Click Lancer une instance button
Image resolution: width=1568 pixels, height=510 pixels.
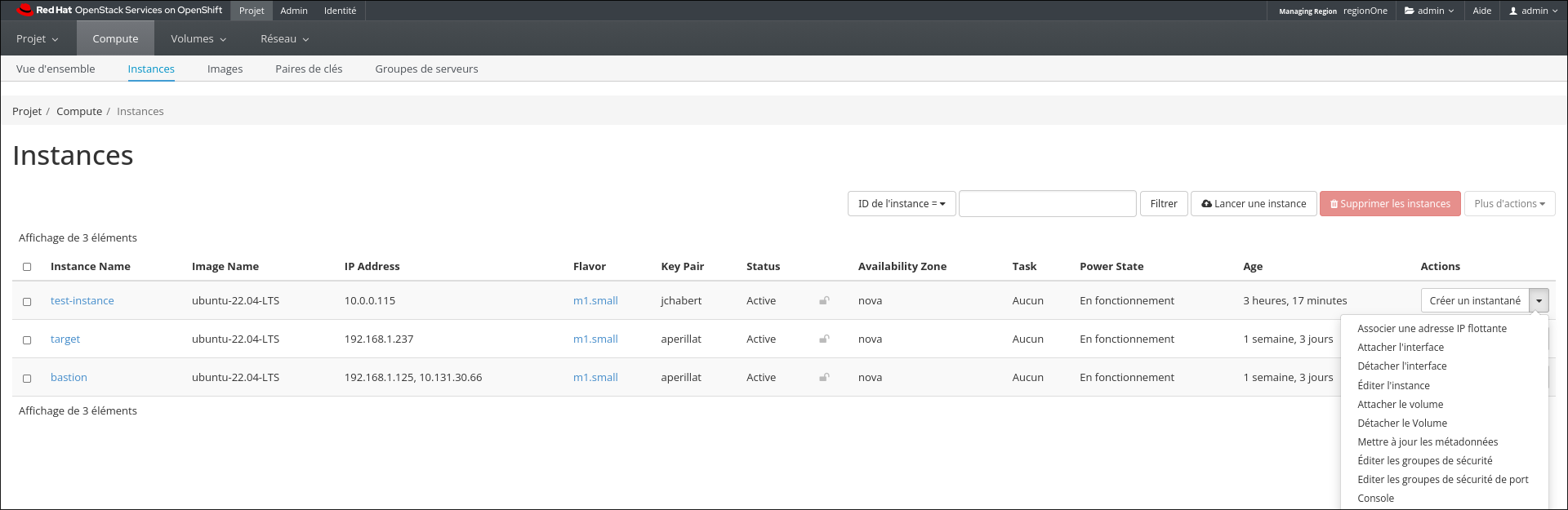[1254, 204]
